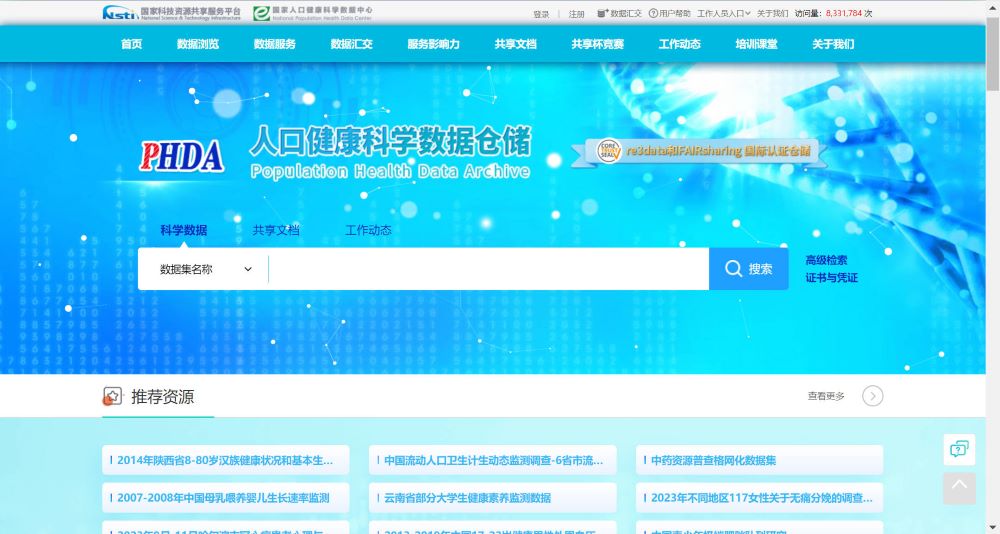Select the 共享文档 search tab

[x=276, y=230]
